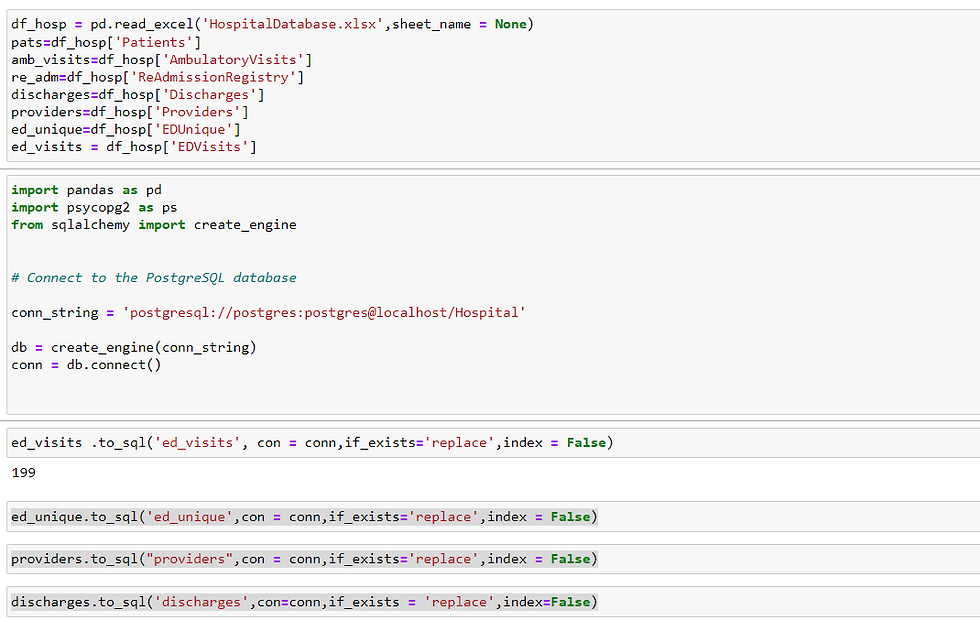Click the 'import psycopg2 as ps' line

pyautogui.click(x=94, y=207)
